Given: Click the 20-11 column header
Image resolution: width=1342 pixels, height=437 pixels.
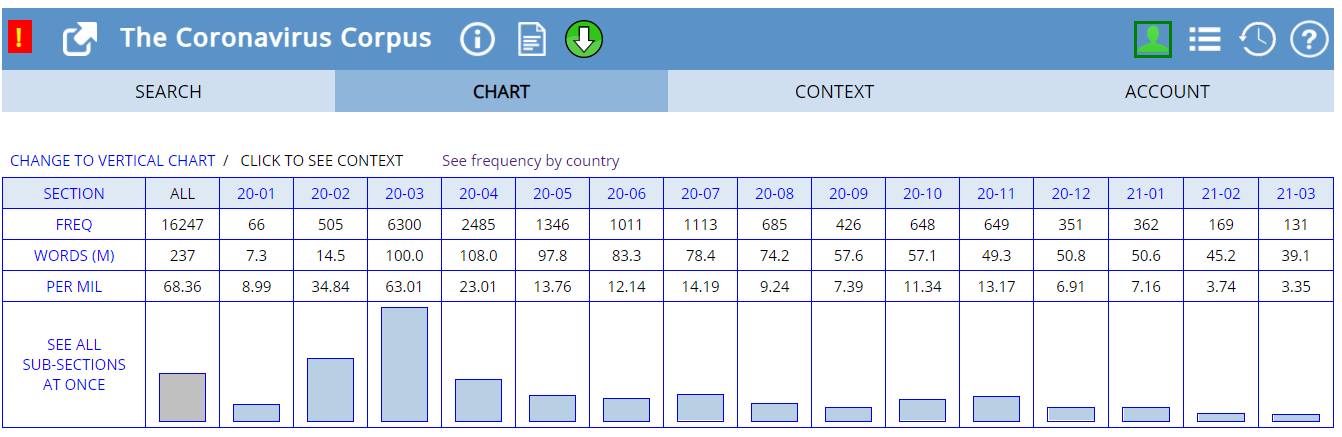Looking at the screenshot, I should [996, 193].
